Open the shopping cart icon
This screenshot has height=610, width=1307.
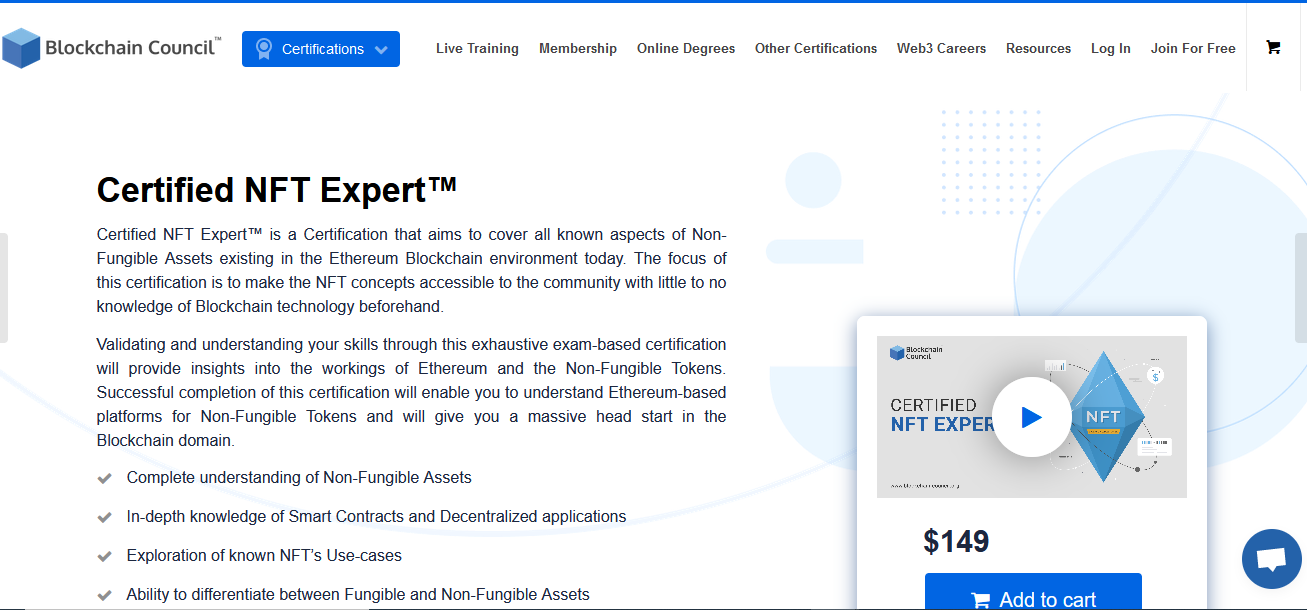(x=1273, y=47)
